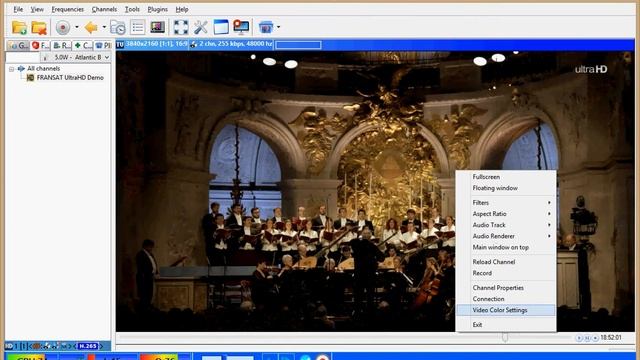Viewport: 640px width, 360px height.
Task: Switch to the F... tab with red shield
Action: [40, 45]
